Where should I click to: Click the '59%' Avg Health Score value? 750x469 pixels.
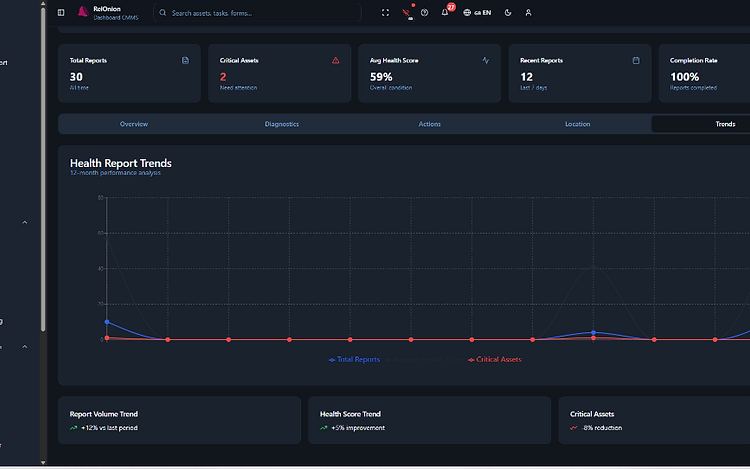tap(381, 77)
